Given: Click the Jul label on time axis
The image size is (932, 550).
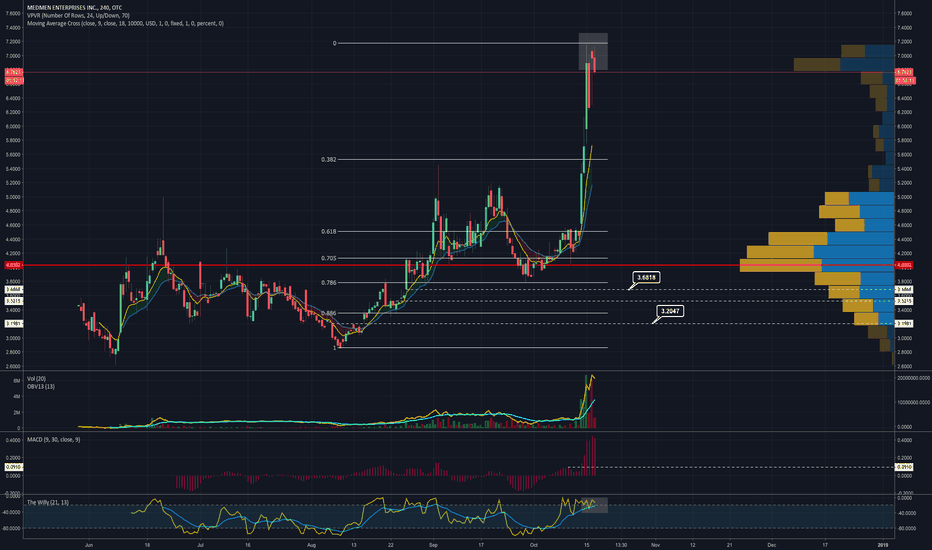Looking at the screenshot, I should point(200,545).
